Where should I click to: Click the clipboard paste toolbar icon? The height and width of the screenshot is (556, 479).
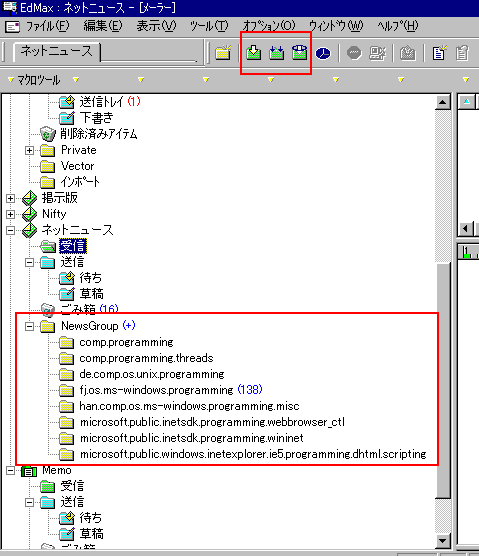pyautogui.click(x=462, y=53)
